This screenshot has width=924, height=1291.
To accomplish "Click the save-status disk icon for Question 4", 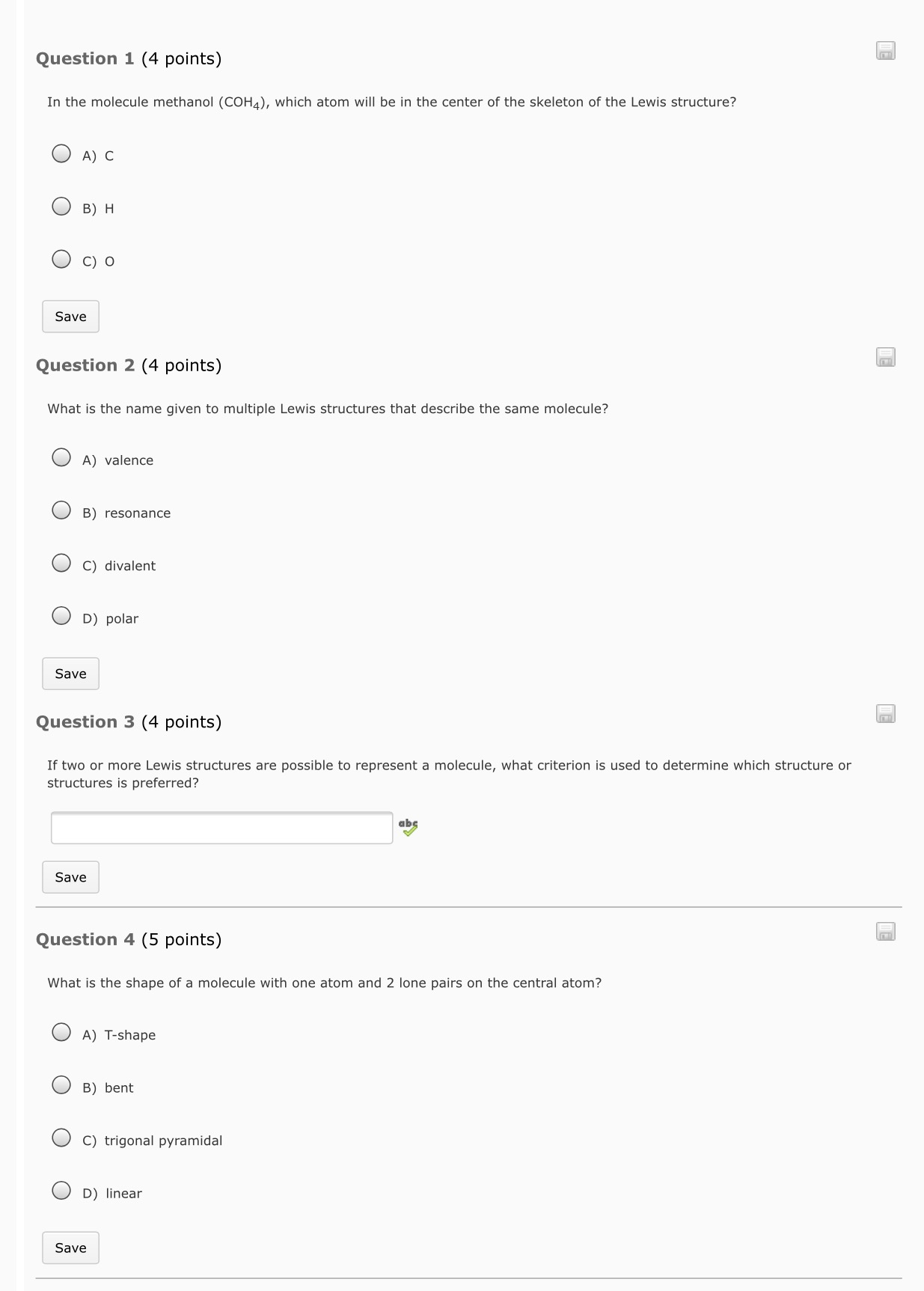I will pos(886,932).
